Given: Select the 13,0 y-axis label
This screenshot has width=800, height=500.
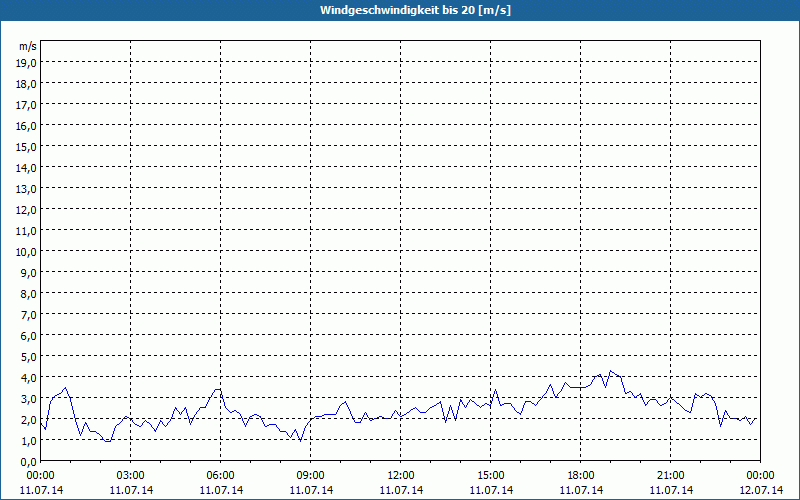Looking at the screenshot, I should (x=27, y=189).
